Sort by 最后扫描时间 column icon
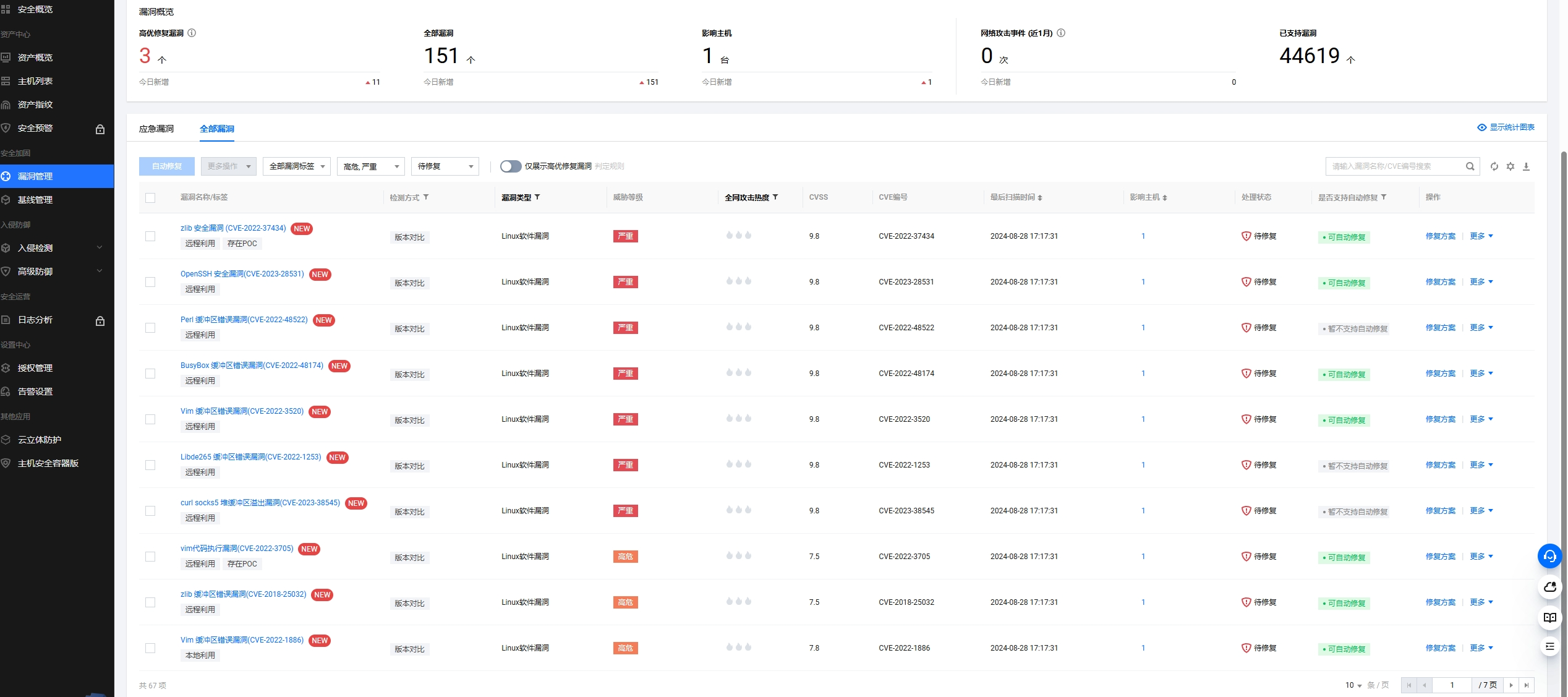The height and width of the screenshot is (697, 1568). (x=1040, y=198)
